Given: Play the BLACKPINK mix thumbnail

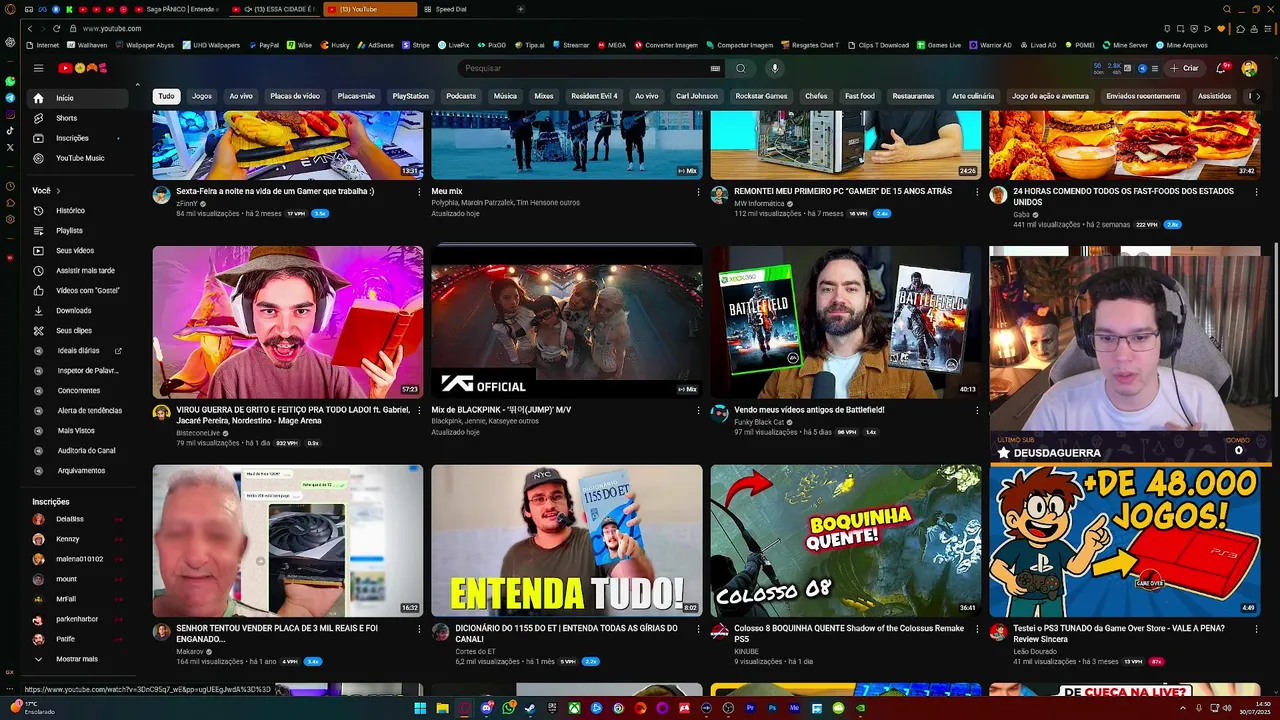Looking at the screenshot, I should (x=567, y=322).
